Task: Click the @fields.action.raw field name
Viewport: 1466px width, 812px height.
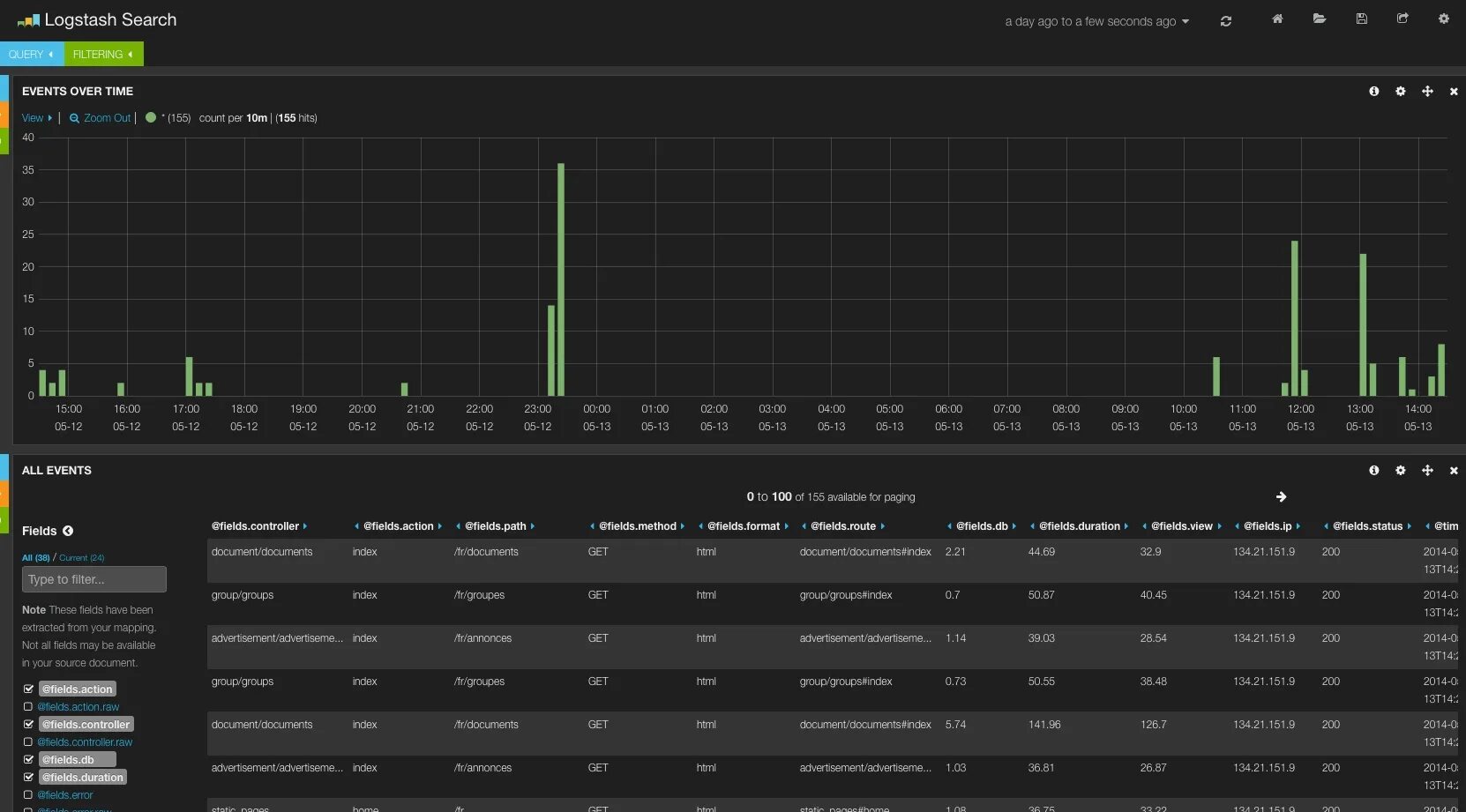Action: coord(78,707)
